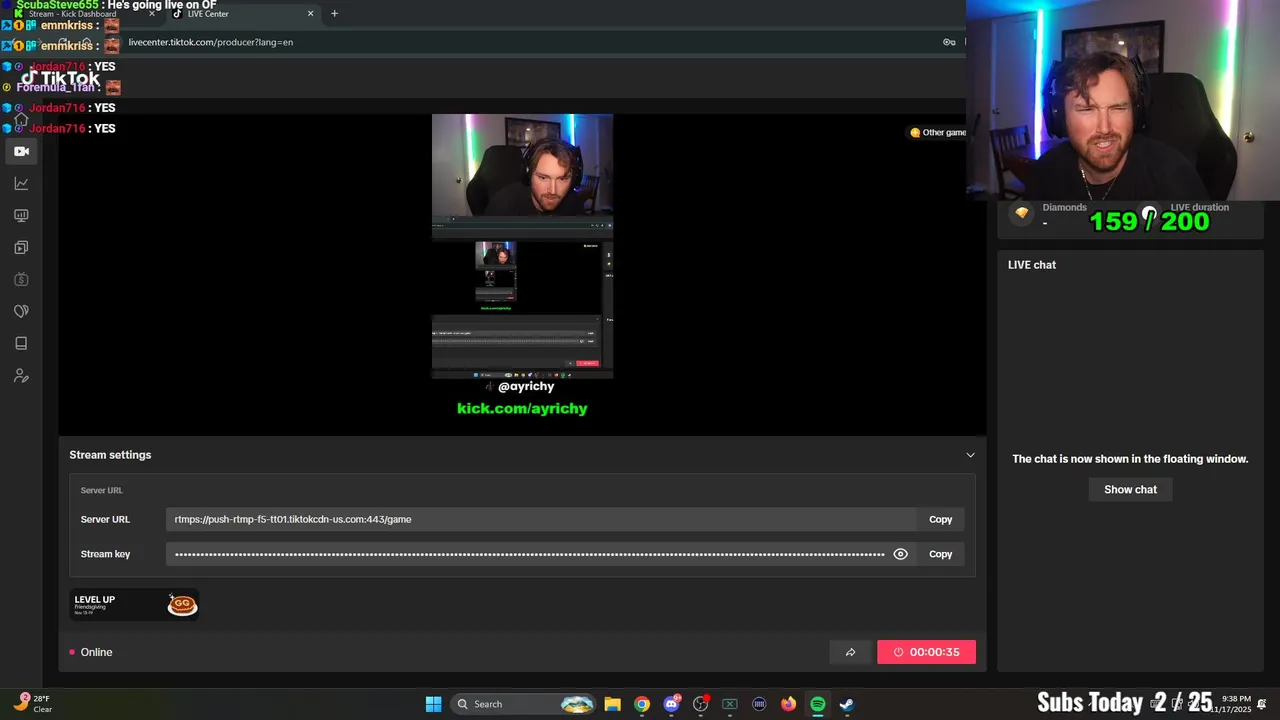This screenshot has width=1280, height=720.
Task: Open Spotify from taskbar
Action: pos(818,704)
